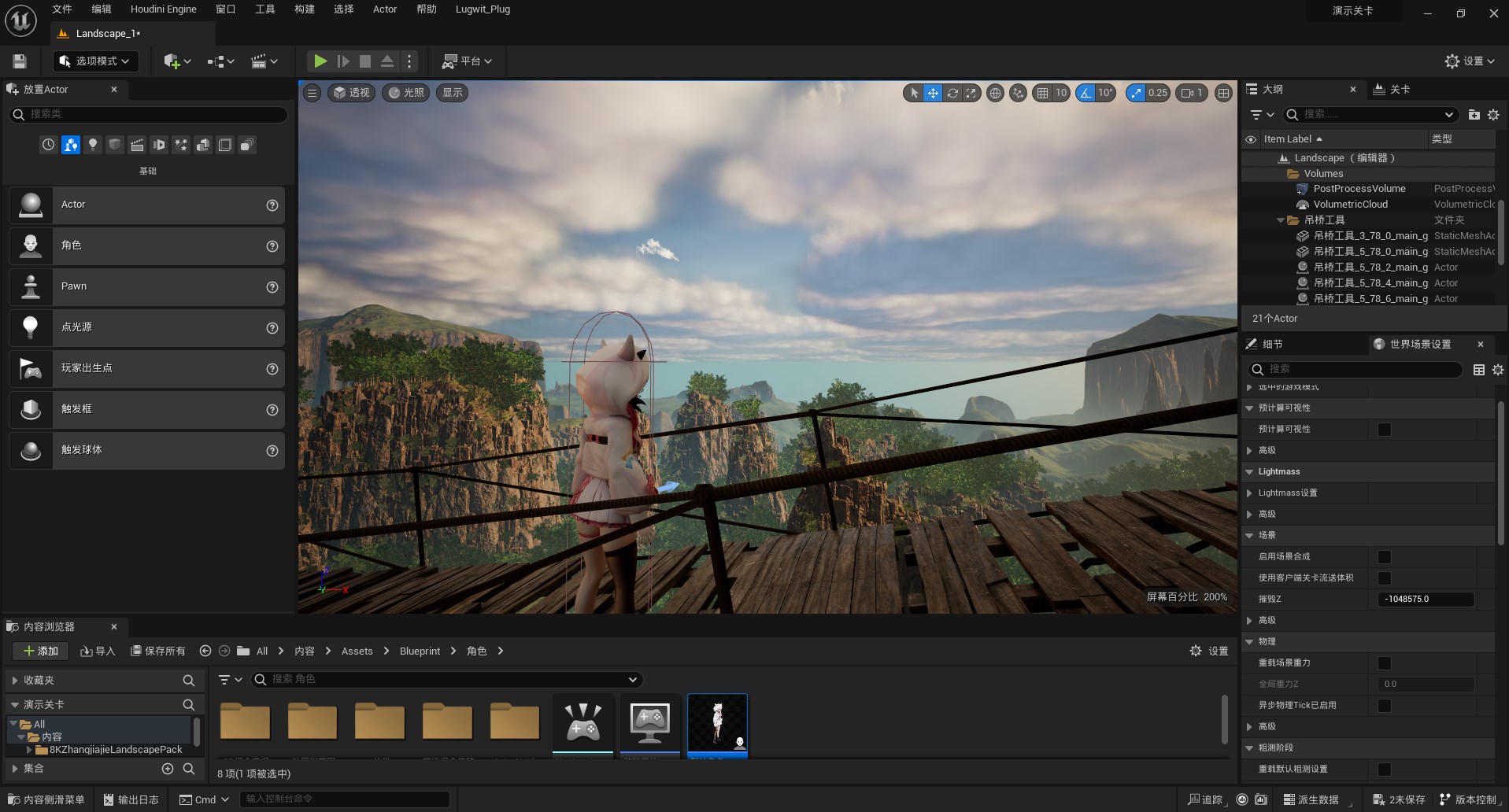This screenshot has width=1509, height=812.
Task: Open help for the 点光源 entry
Action: click(x=272, y=327)
